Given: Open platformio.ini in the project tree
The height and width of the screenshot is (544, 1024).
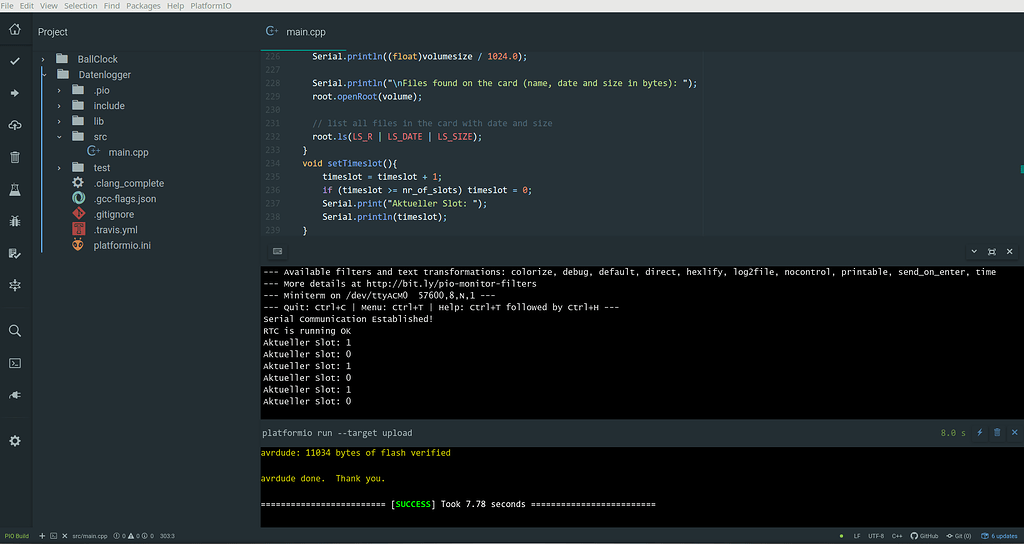Looking at the screenshot, I should 122,245.
